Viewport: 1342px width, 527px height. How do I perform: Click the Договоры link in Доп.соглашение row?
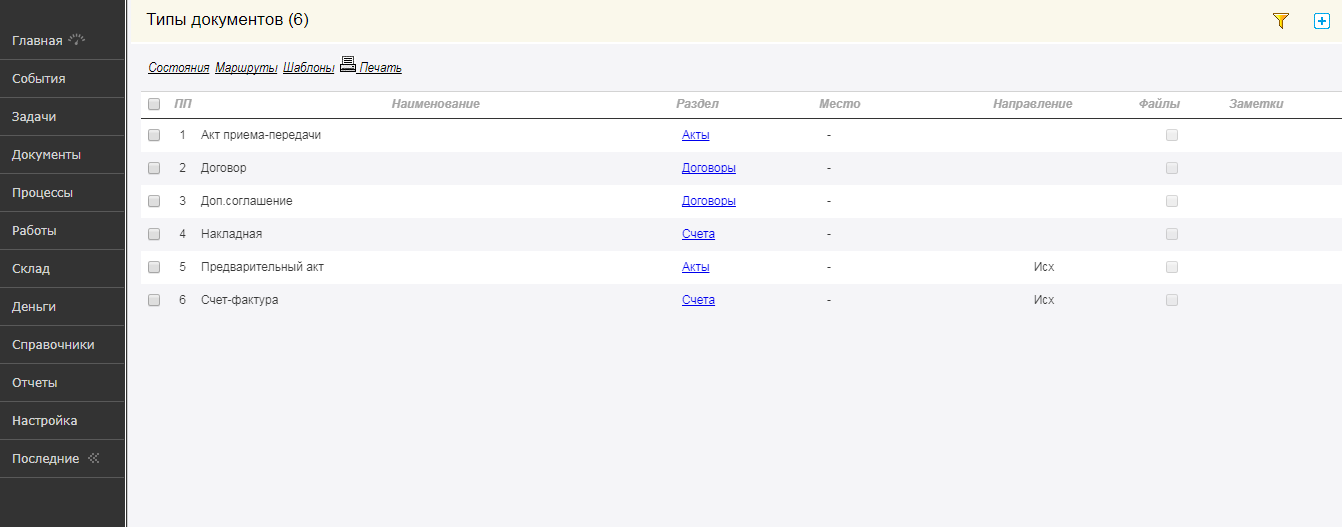click(x=709, y=201)
